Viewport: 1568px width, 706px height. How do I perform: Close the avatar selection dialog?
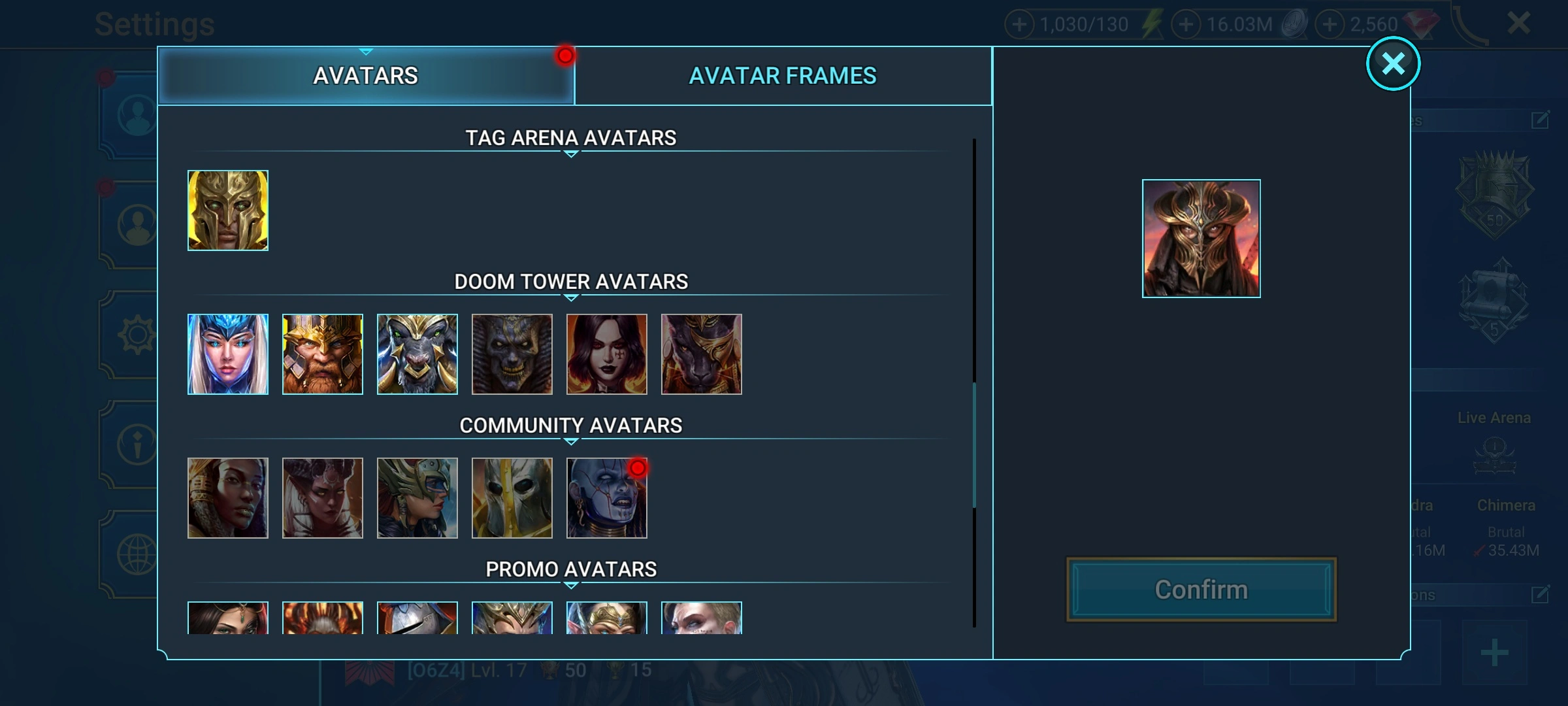tap(1394, 63)
